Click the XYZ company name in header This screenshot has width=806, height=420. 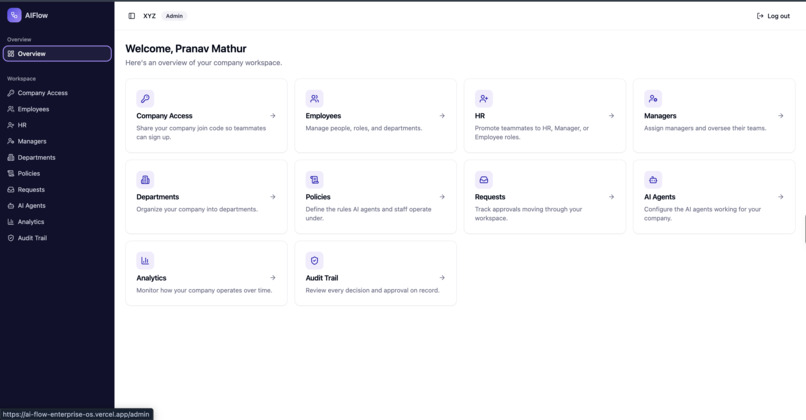tap(149, 16)
